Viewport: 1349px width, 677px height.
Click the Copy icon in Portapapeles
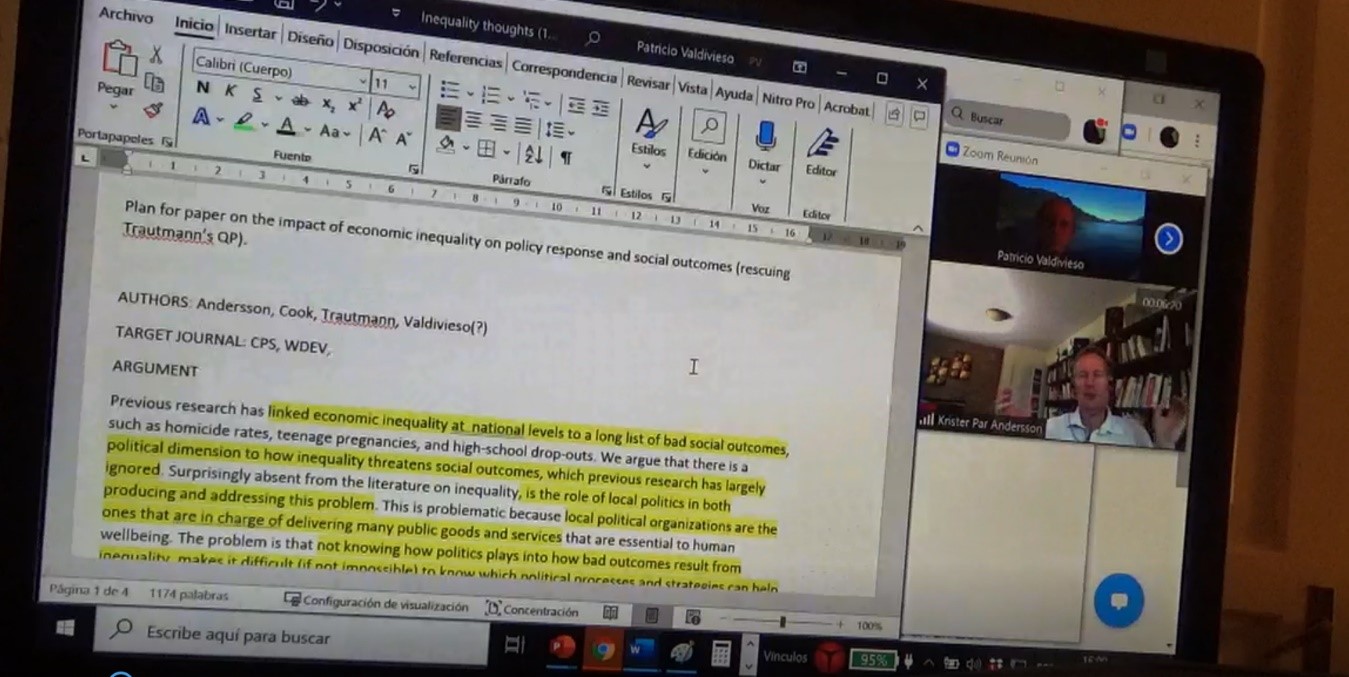click(x=154, y=82)
